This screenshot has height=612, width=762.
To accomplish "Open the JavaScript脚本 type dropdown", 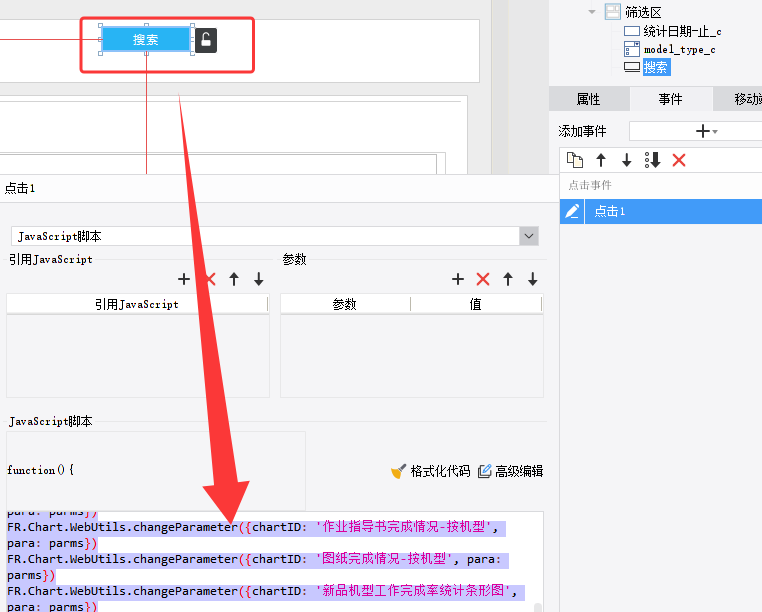I will (x=529, y=236).
